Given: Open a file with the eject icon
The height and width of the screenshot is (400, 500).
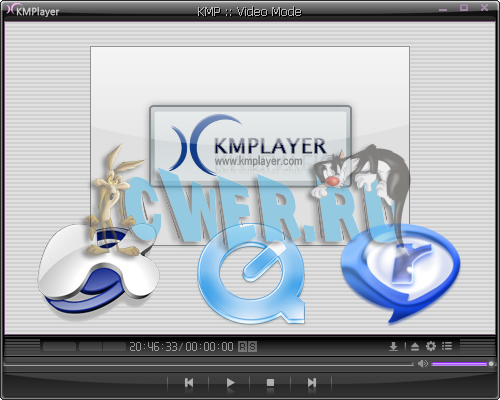Looking at the screenshot, I should [x=415, y=347].
